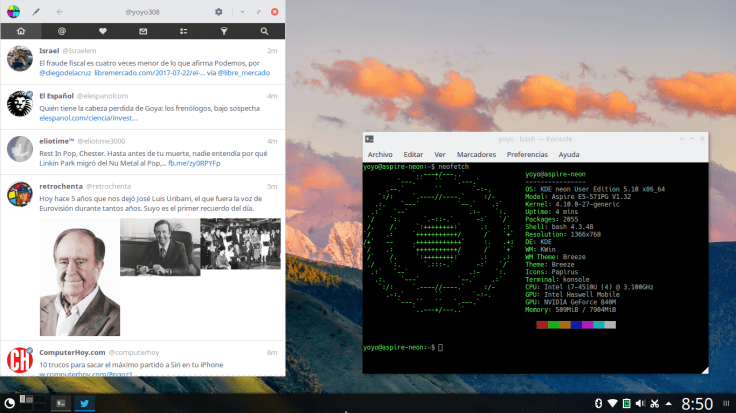Open the filters funnel tab

(223, 31)
